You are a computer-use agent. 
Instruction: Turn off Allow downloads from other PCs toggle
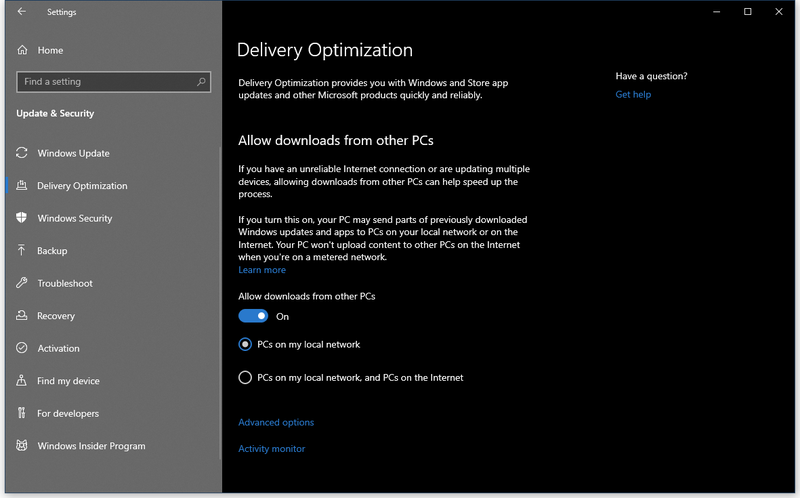pyautogui.click(x=253, y=316)
